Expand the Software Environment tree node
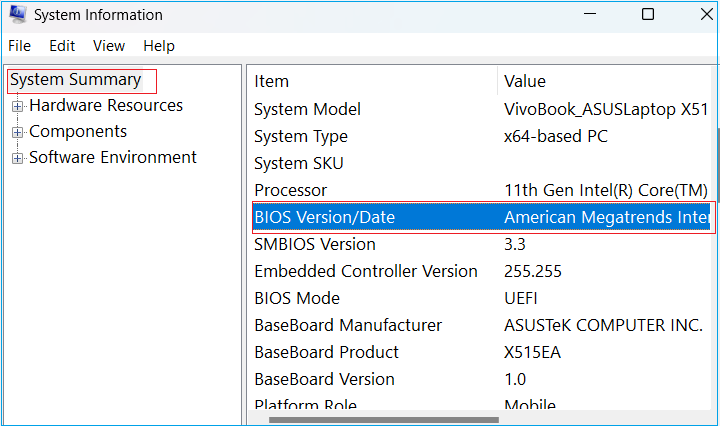Screen dimensions: 720x426 click(17, 158)
